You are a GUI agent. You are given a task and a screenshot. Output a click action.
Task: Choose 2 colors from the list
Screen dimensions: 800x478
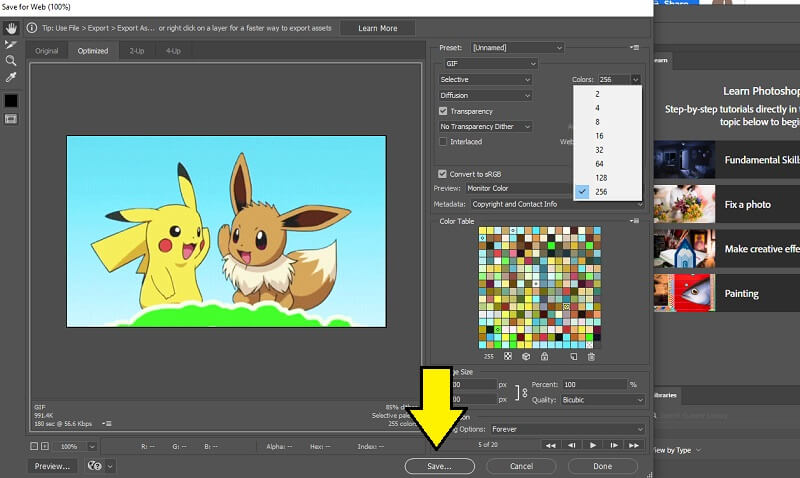click(608, 94)
